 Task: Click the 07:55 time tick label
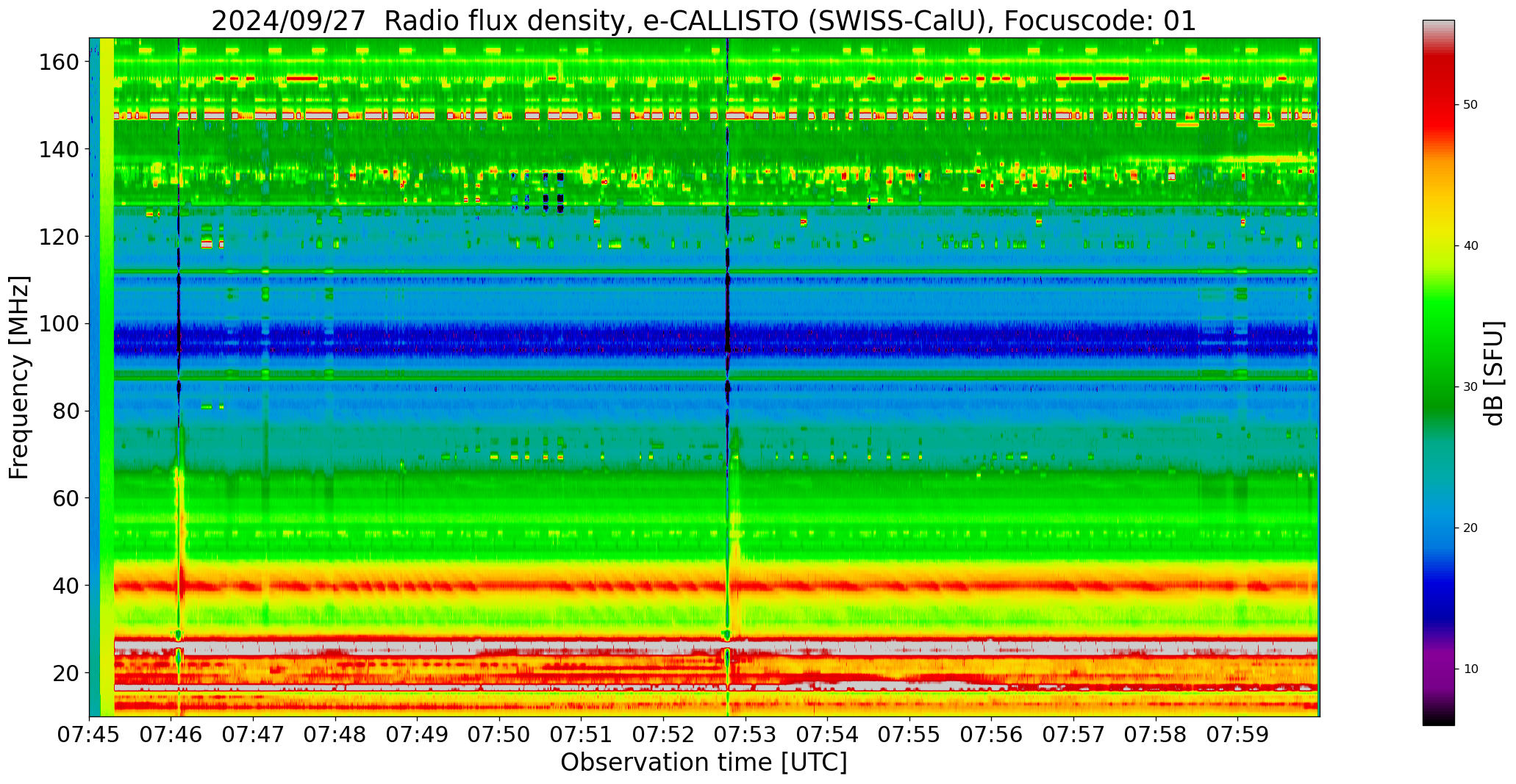[x=909, y=734]
